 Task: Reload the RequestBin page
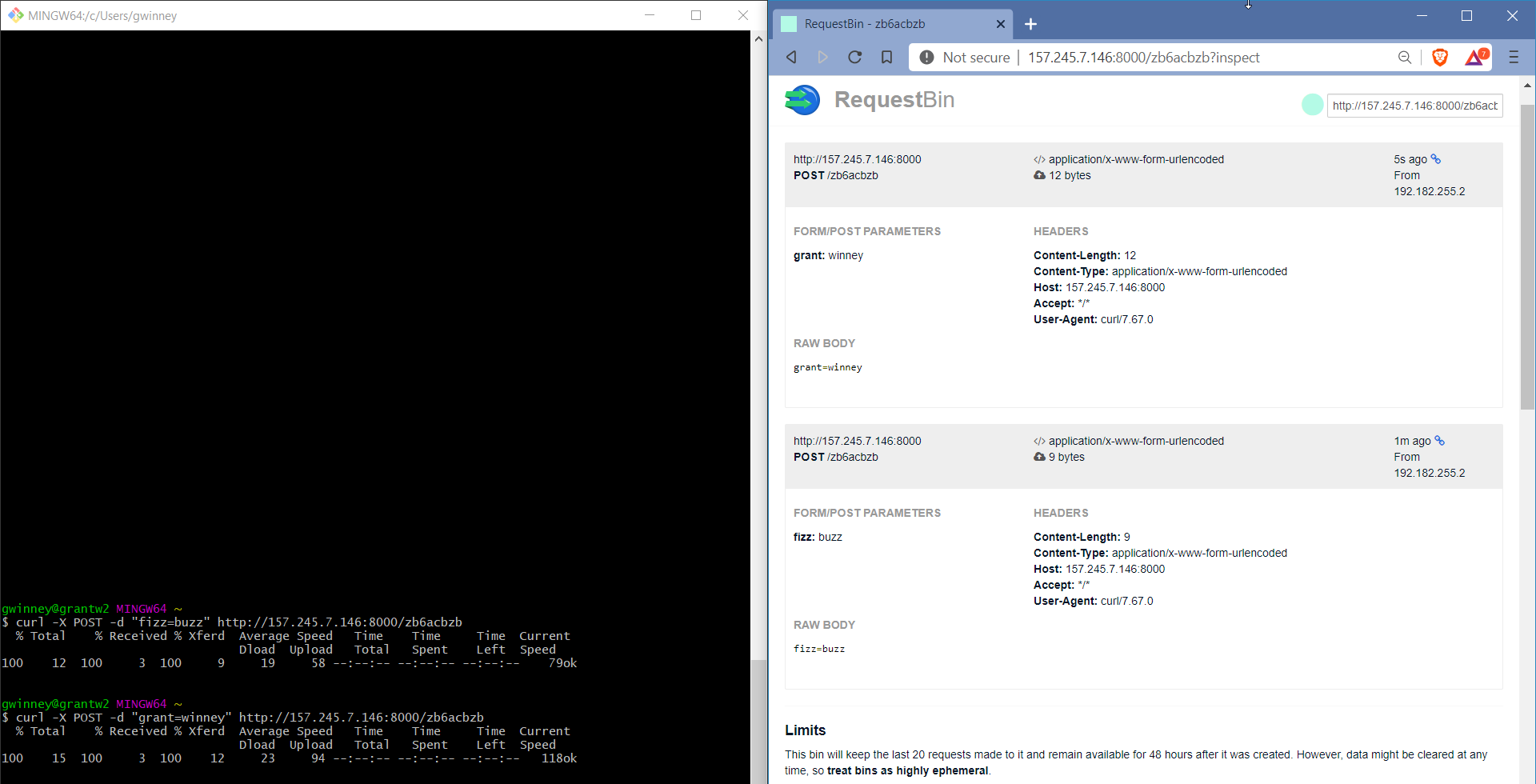pos(854,57)
